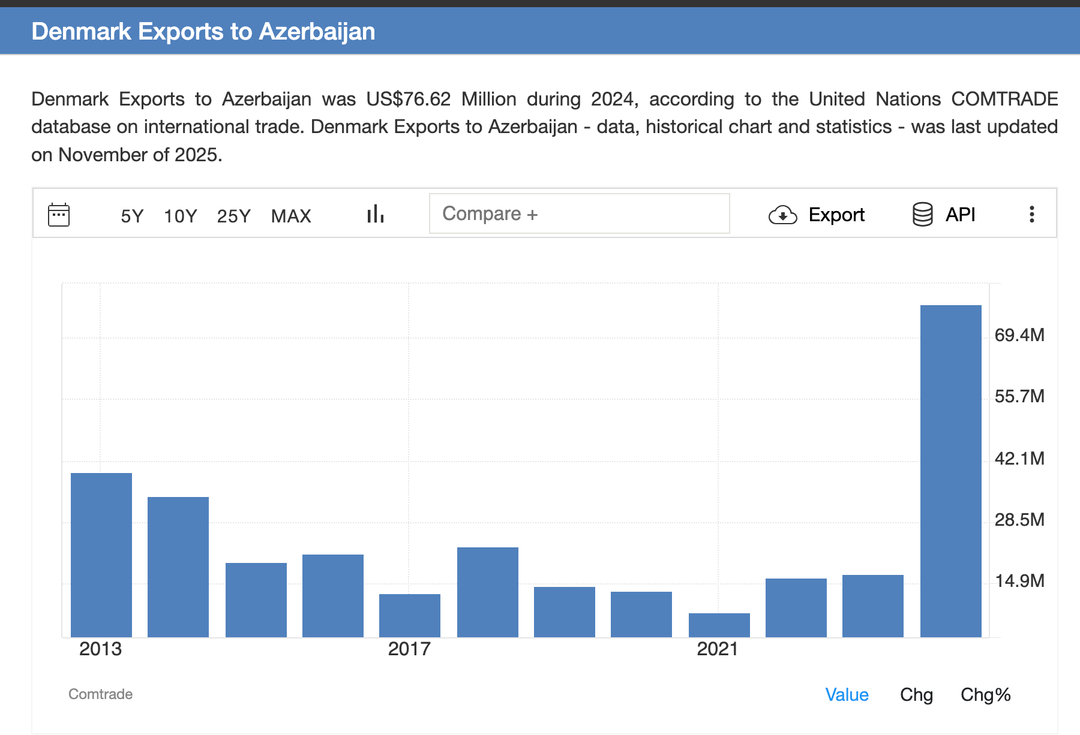
Task: Click the tallest 2024 bar in chart
Action: point(951,471)
